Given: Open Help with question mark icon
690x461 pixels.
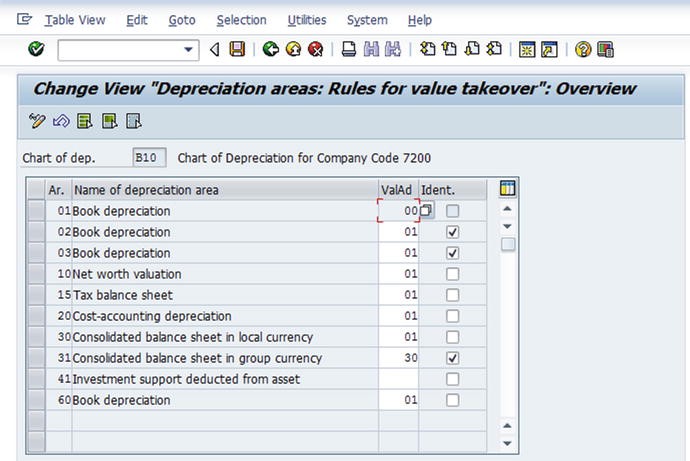Looking at the screenshot, I should [x=583, y=49].
